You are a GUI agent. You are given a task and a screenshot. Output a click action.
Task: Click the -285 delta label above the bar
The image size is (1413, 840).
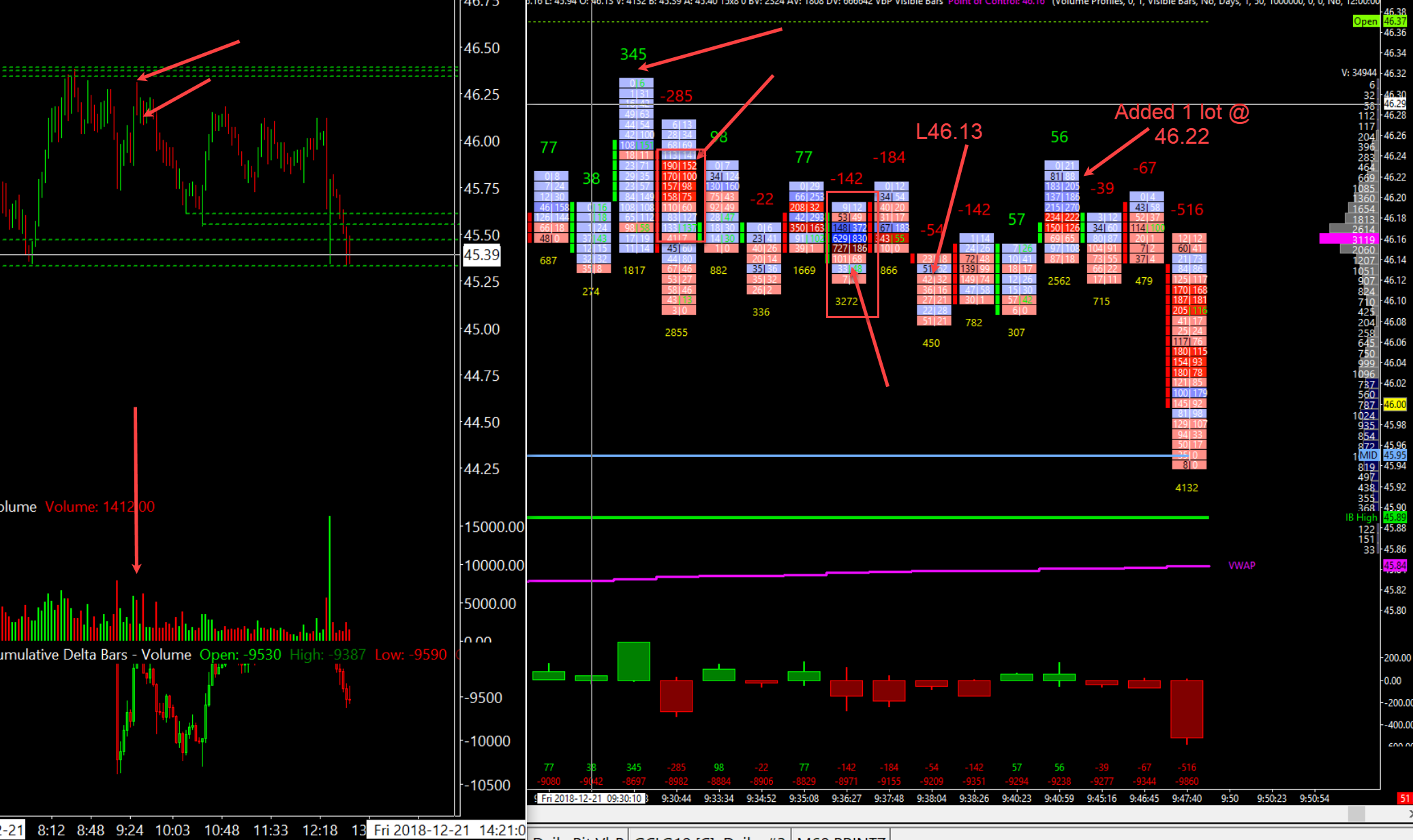click(x=676, y=96)
